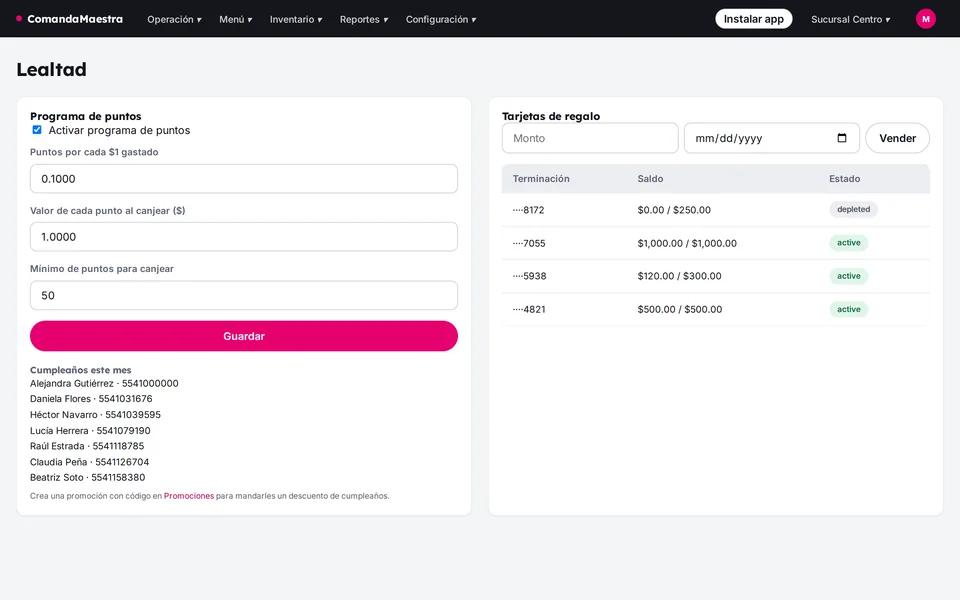Click the Guardar button
The height and width of the screenshot is (600, 960).
244,336
